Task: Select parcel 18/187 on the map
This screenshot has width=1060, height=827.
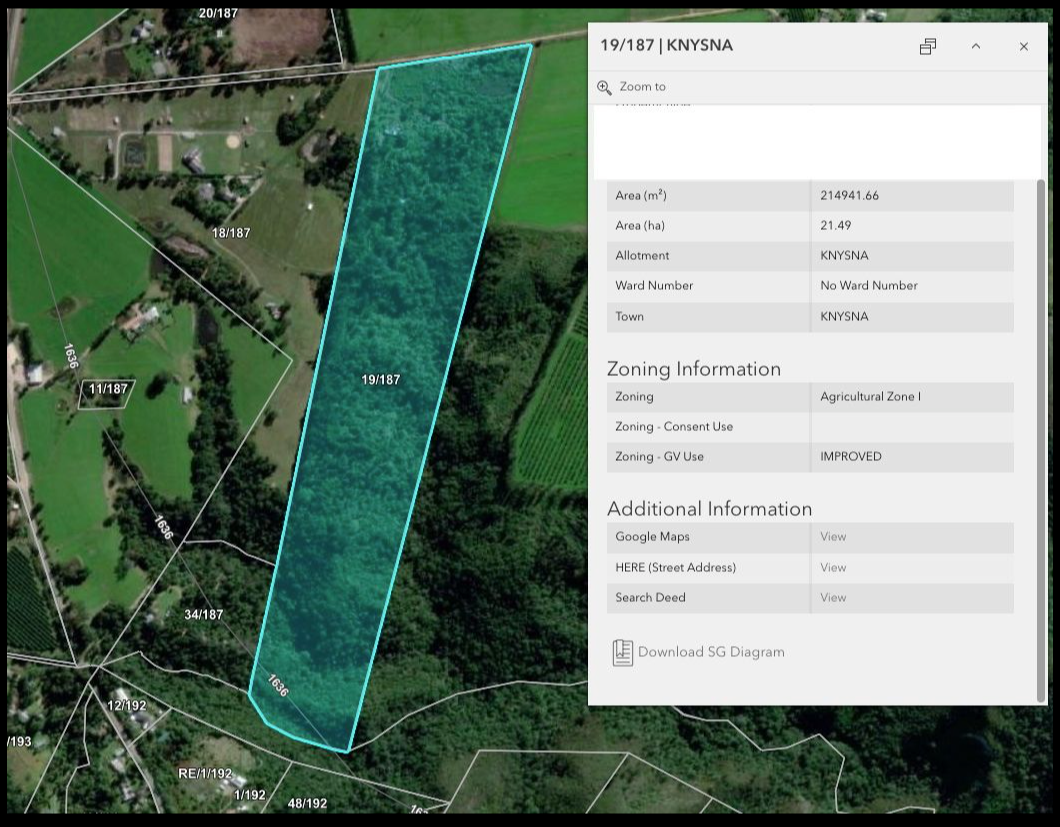Action: point(231,233)
